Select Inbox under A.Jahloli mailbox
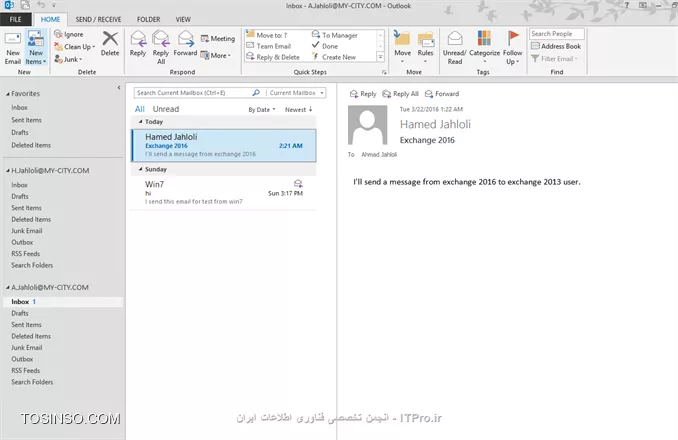This screenshot has width=678, height=440. pos(63,302)
